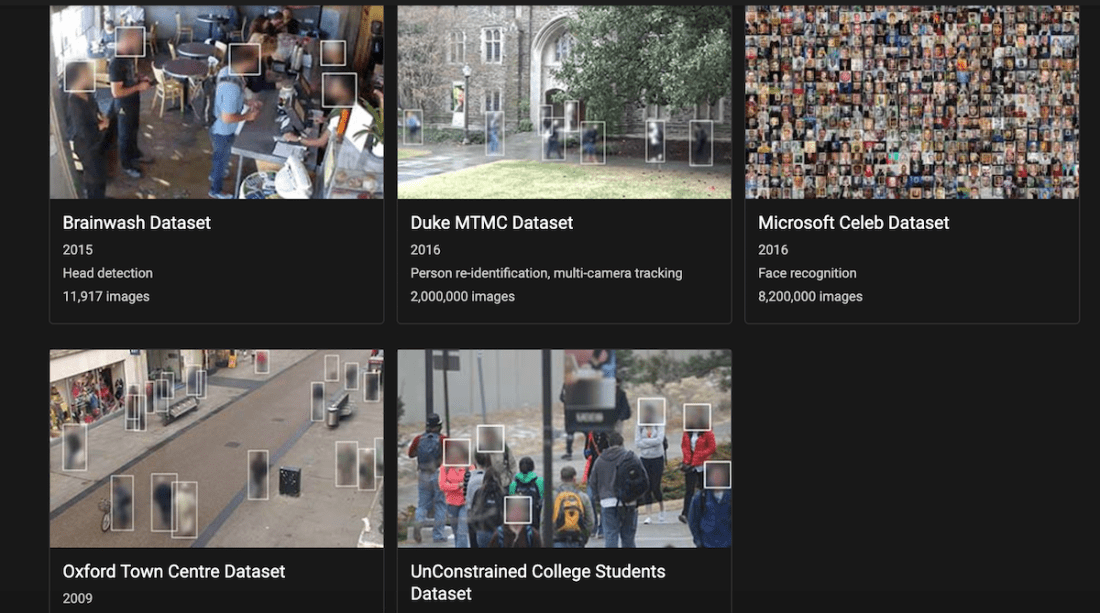Select the year 2009 under Oxford Town Centre
Screen dimensions: 1100x613
click(78, 598)
